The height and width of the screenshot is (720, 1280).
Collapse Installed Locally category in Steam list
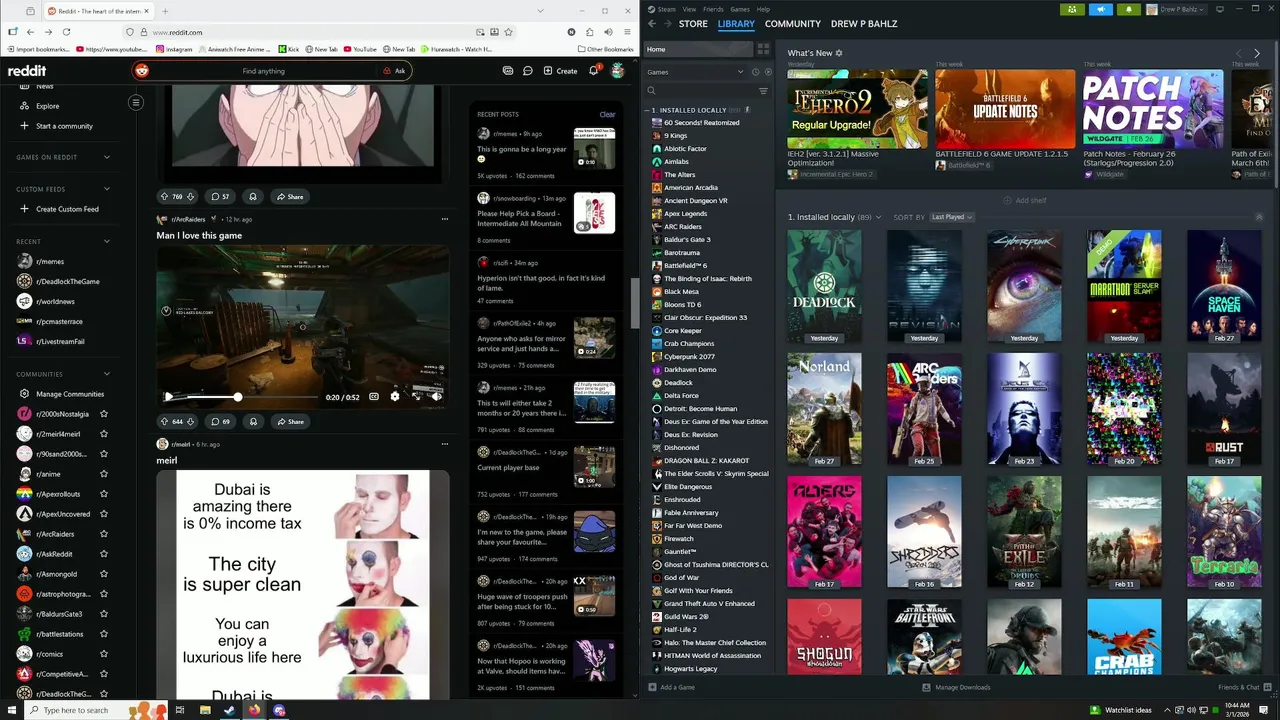[x=647, y=110]
